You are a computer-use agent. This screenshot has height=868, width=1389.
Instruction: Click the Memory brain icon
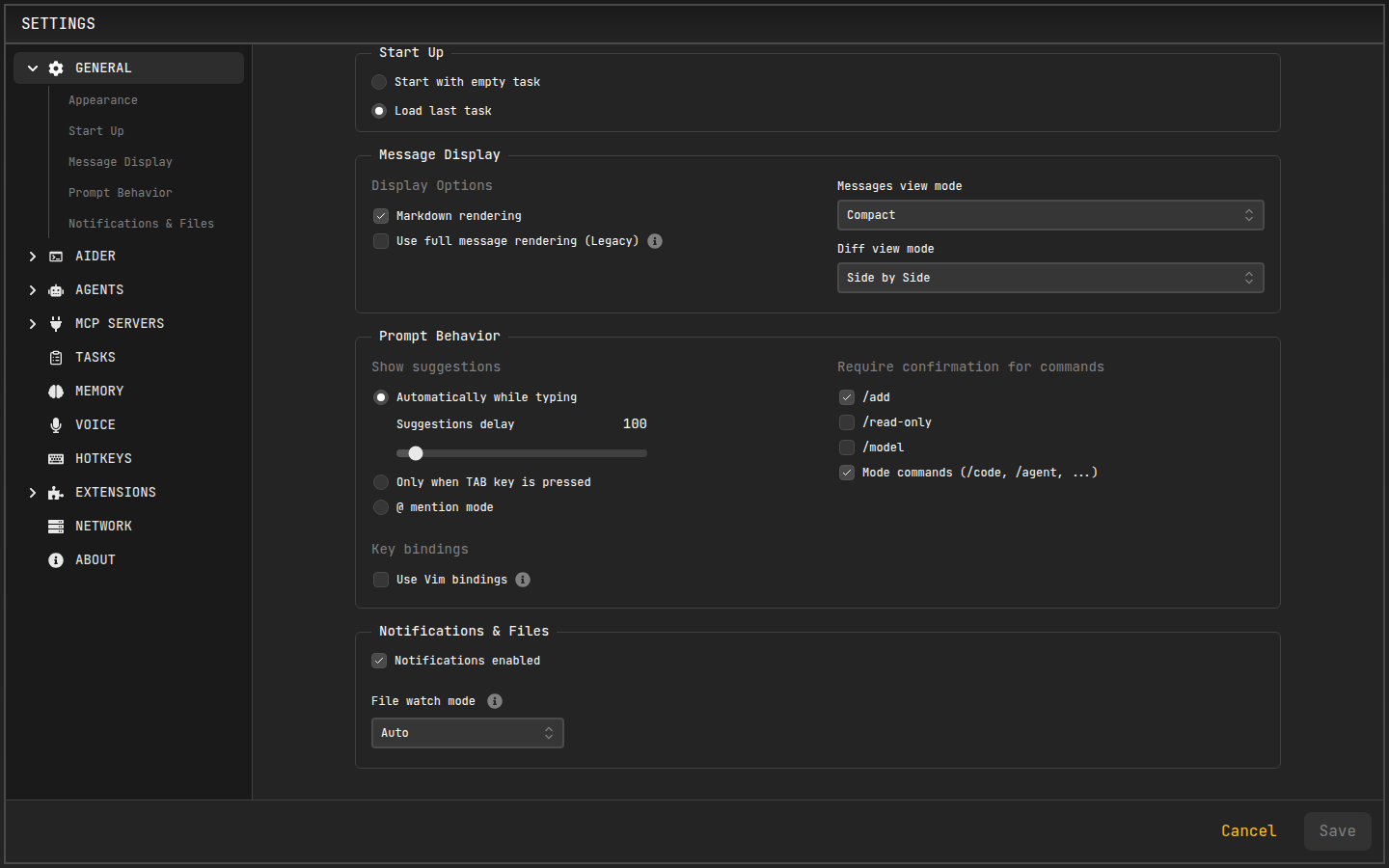[x=56, y=392]
